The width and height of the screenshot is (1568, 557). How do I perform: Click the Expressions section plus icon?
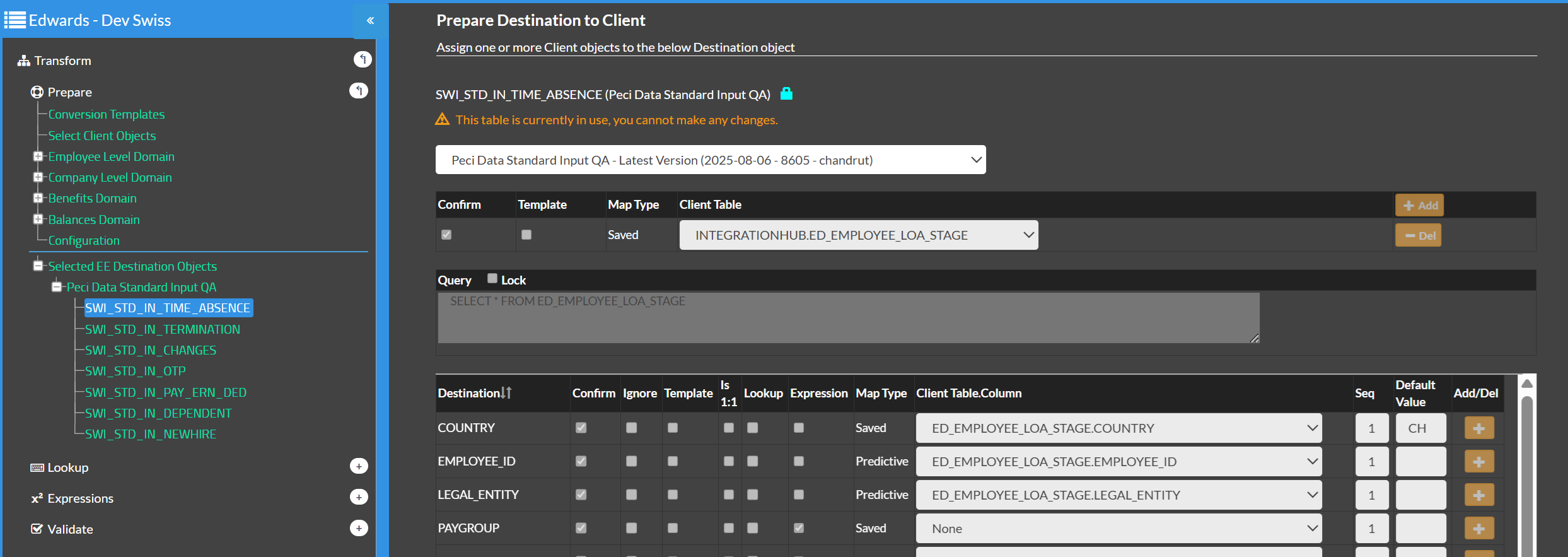pyautogui.click(x=359, y=498)
